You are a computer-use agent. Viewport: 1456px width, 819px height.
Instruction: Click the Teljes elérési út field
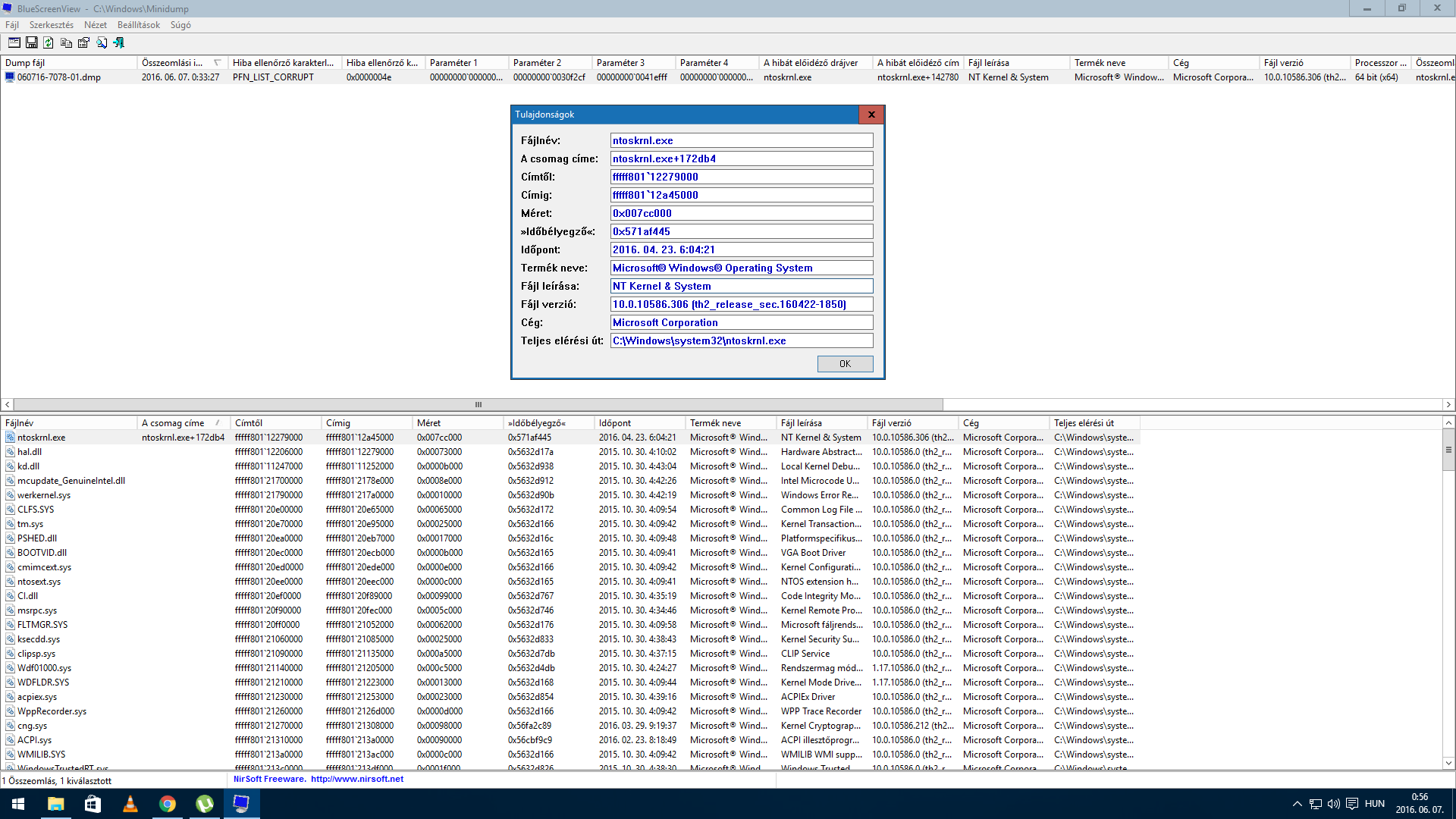click(x=741, y=340)
